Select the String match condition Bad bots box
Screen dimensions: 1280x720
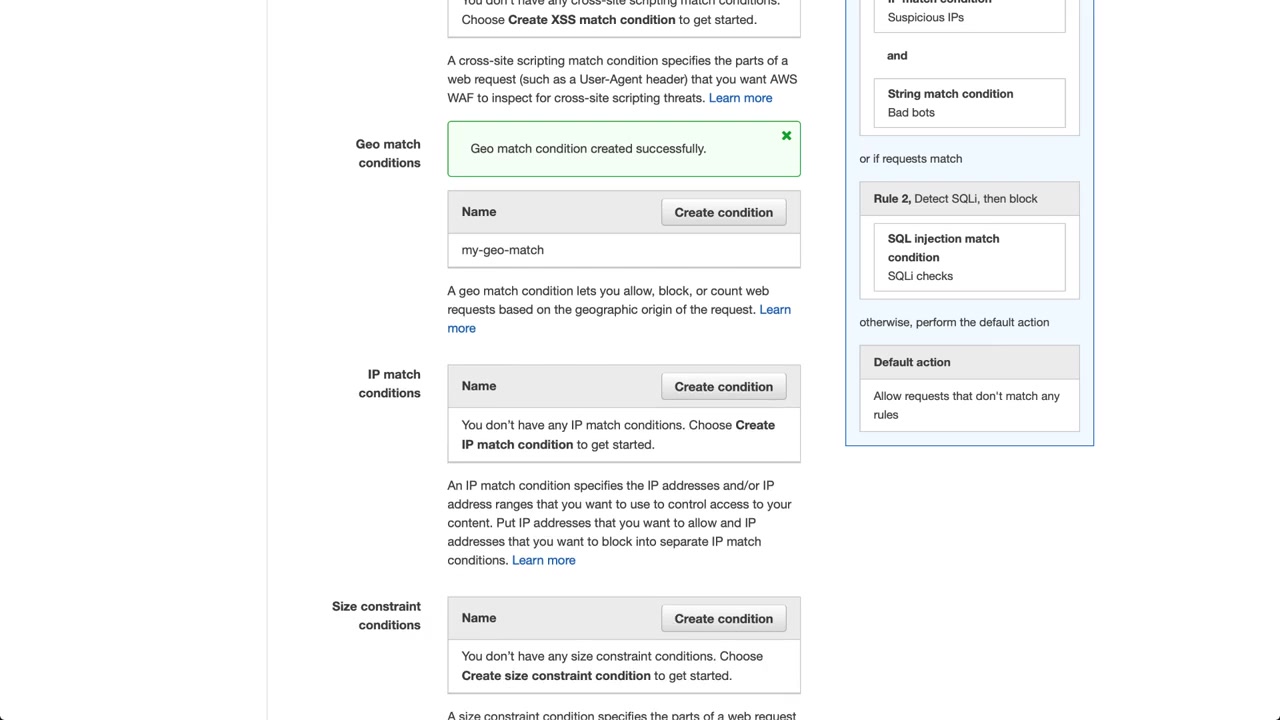click(x=968, y=103)
